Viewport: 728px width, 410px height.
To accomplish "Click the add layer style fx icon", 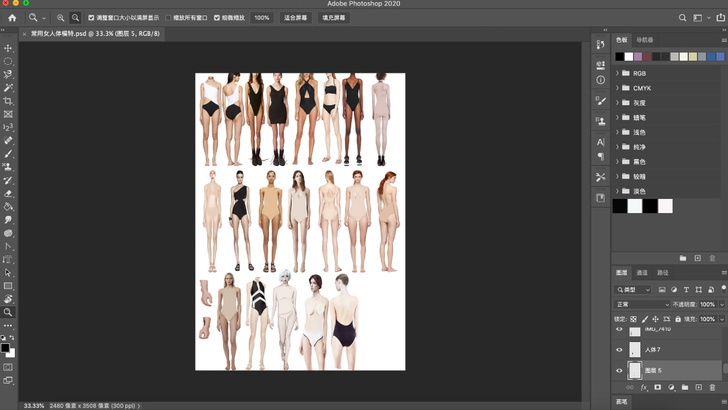I will point(643,388).
